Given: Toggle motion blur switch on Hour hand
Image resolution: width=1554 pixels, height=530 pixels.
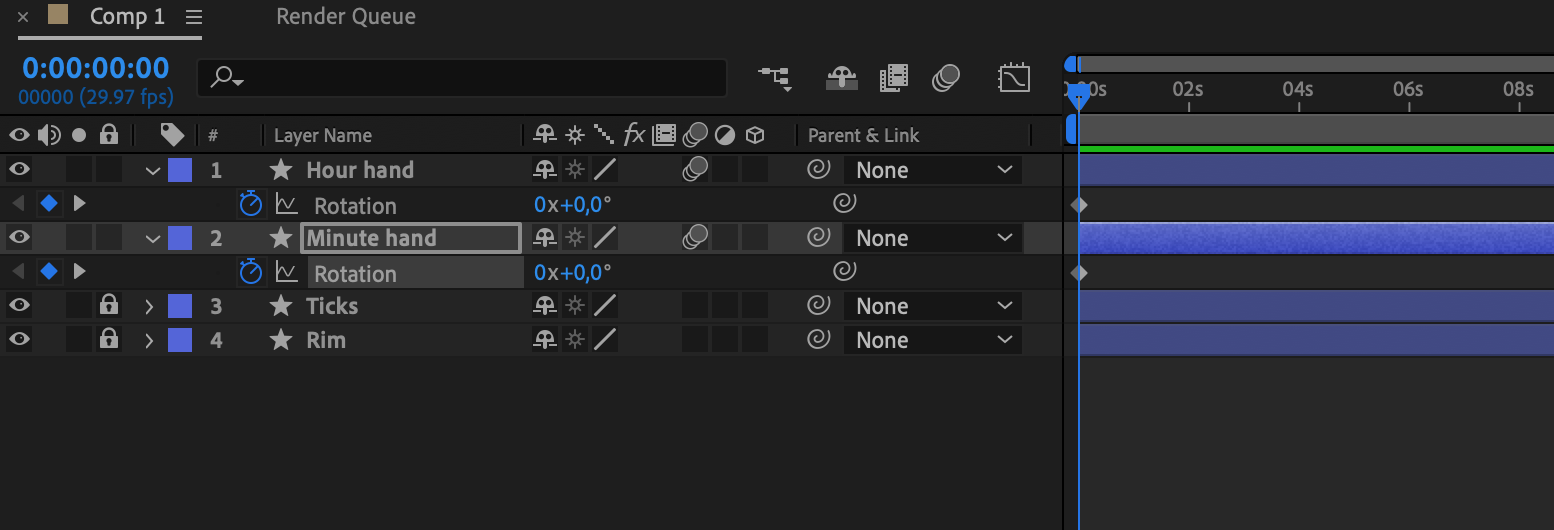Looking at the screenshot, I should click(x=696, y=170).
